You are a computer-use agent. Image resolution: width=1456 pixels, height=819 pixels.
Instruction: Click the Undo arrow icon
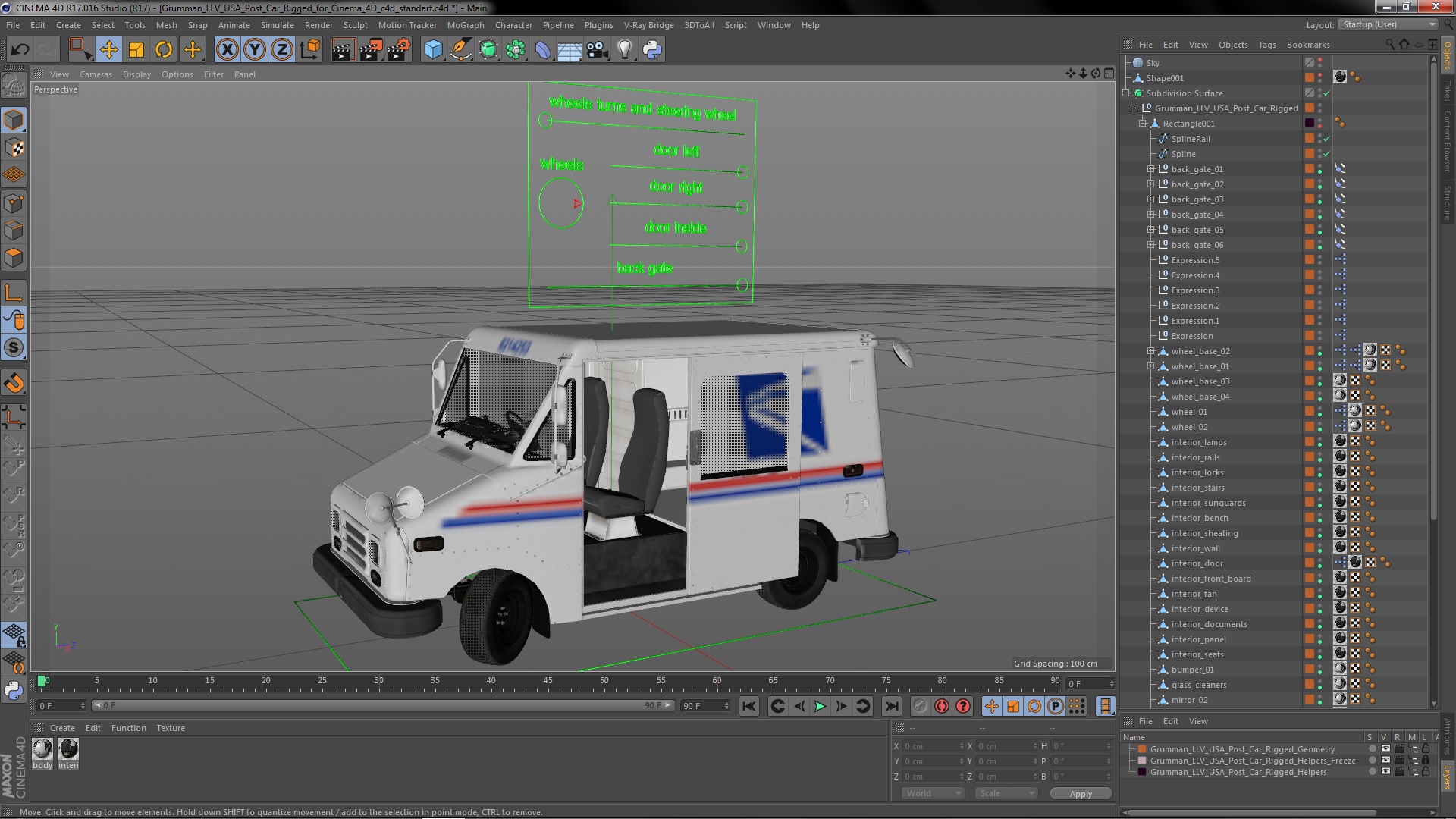tap(20, 50)
